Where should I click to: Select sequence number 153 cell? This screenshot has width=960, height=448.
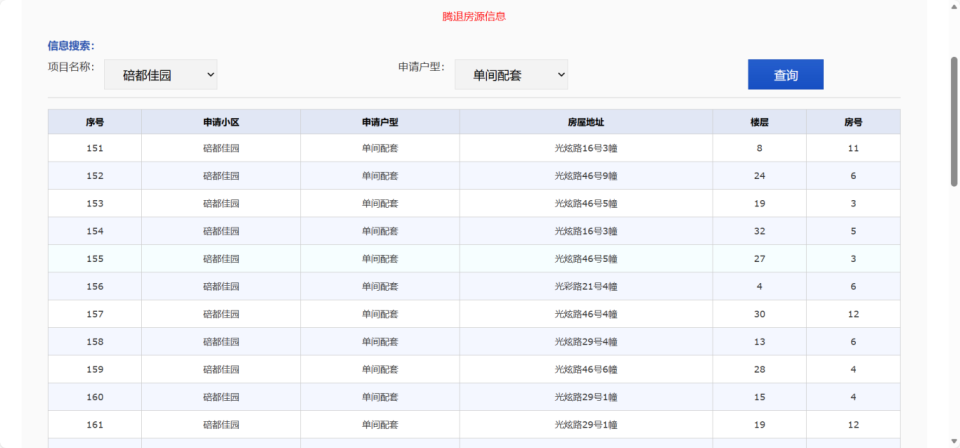[95, 203]
